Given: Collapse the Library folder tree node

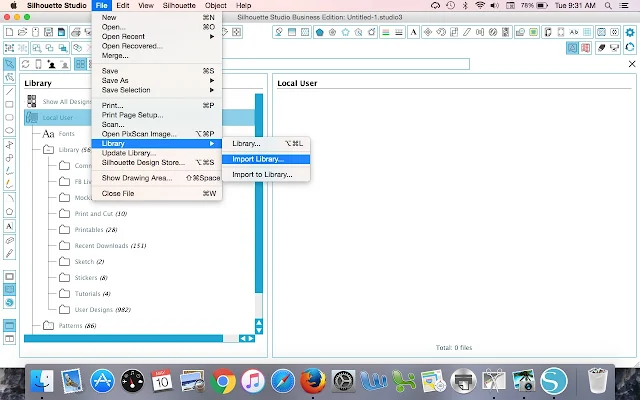Looking at the screenshot, I should click(48, 150).
